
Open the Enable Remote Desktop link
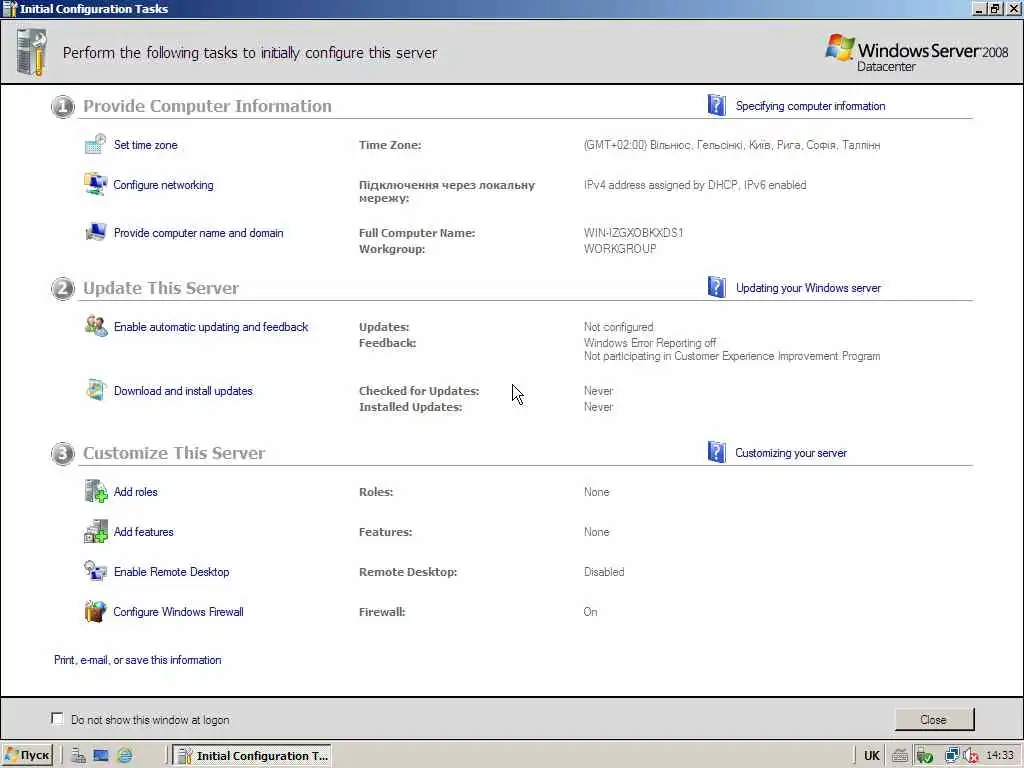171,571
